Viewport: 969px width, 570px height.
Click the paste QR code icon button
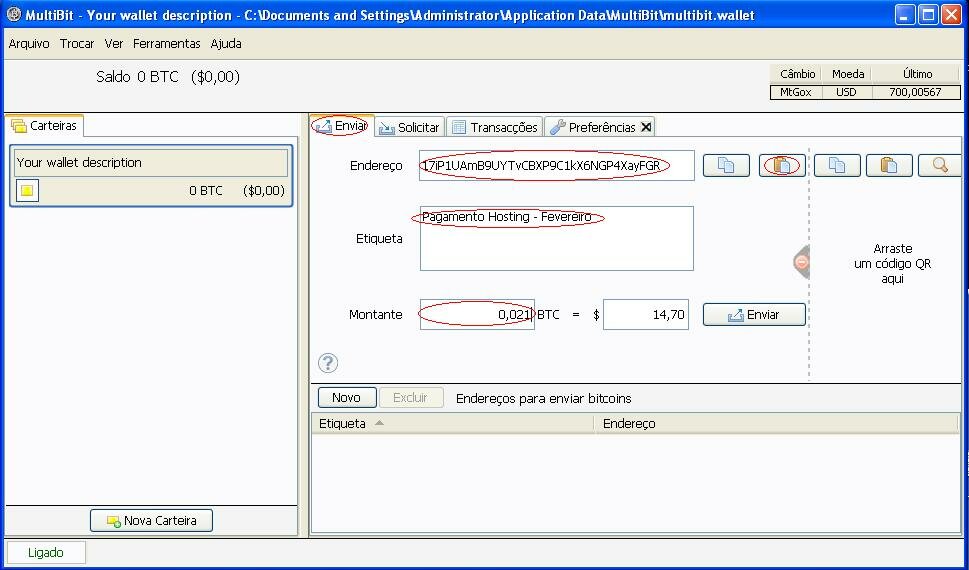[x=889, y=165]
